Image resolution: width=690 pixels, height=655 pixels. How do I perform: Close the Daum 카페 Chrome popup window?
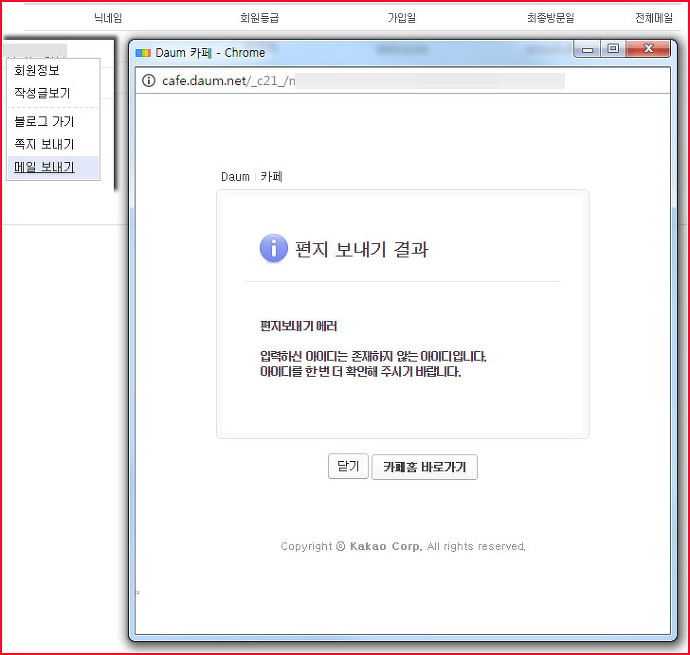[648, 49]
